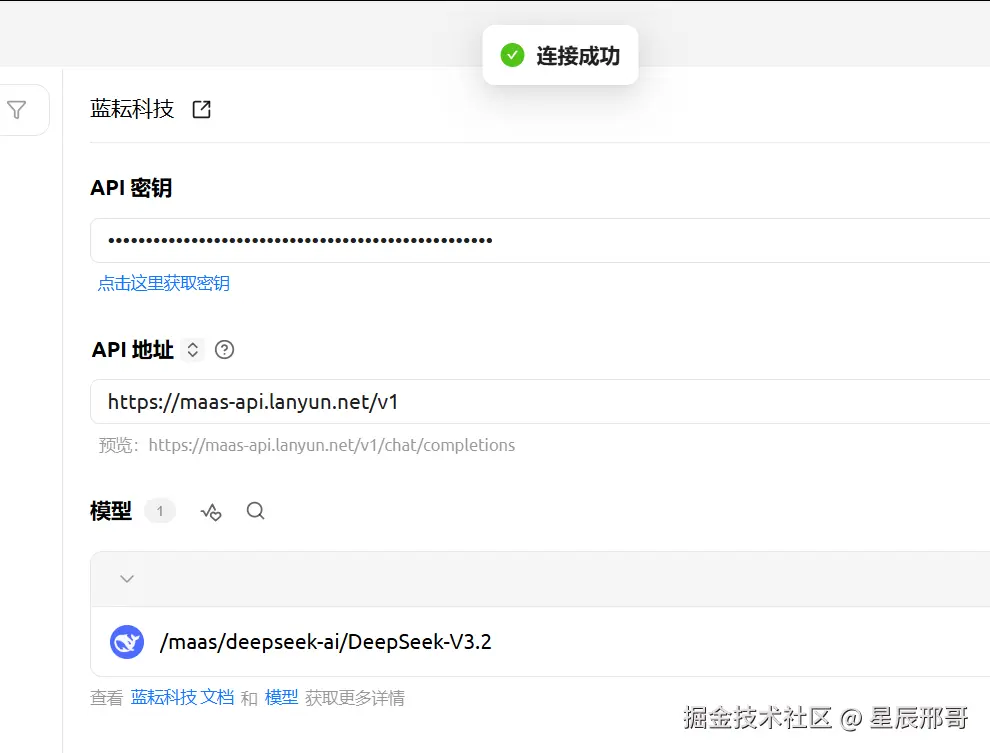
Task: Open the 模型 link in footer
Action: tap(282, 697)
